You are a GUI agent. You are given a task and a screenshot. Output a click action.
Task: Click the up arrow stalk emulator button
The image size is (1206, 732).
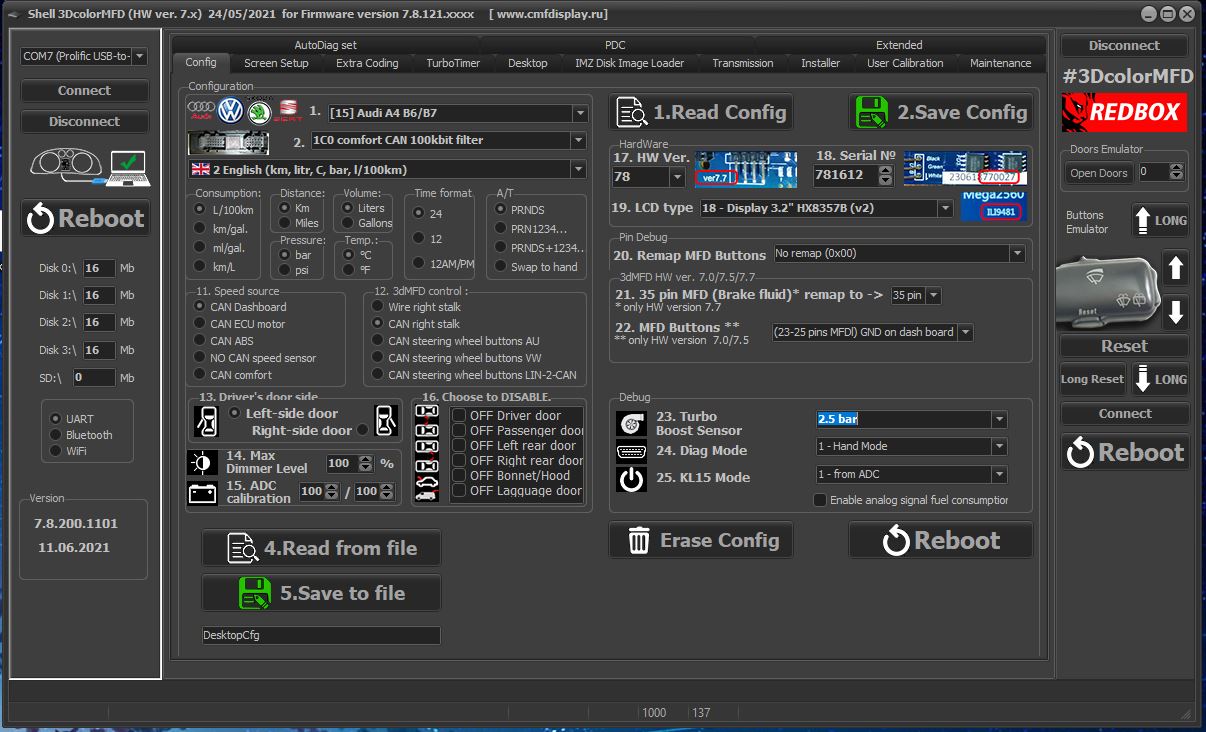click(1176, 268)
